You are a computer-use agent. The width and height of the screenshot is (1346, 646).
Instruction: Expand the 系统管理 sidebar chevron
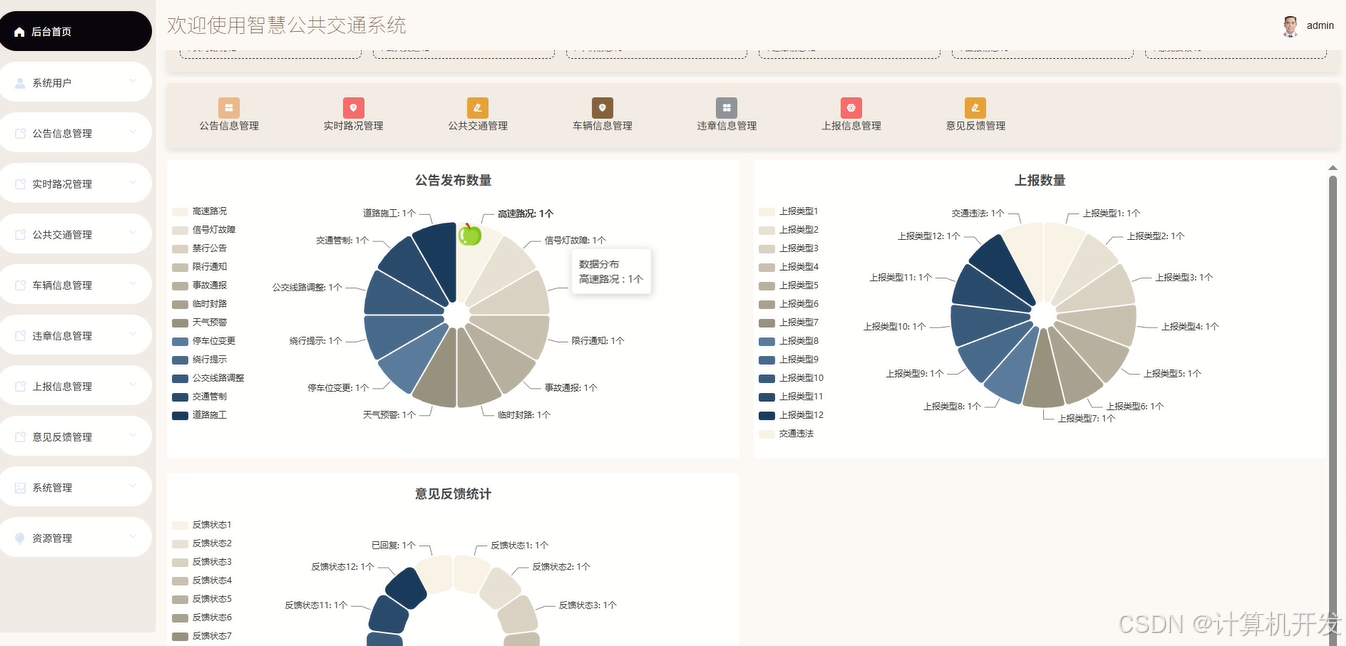[x=133, y=484]
